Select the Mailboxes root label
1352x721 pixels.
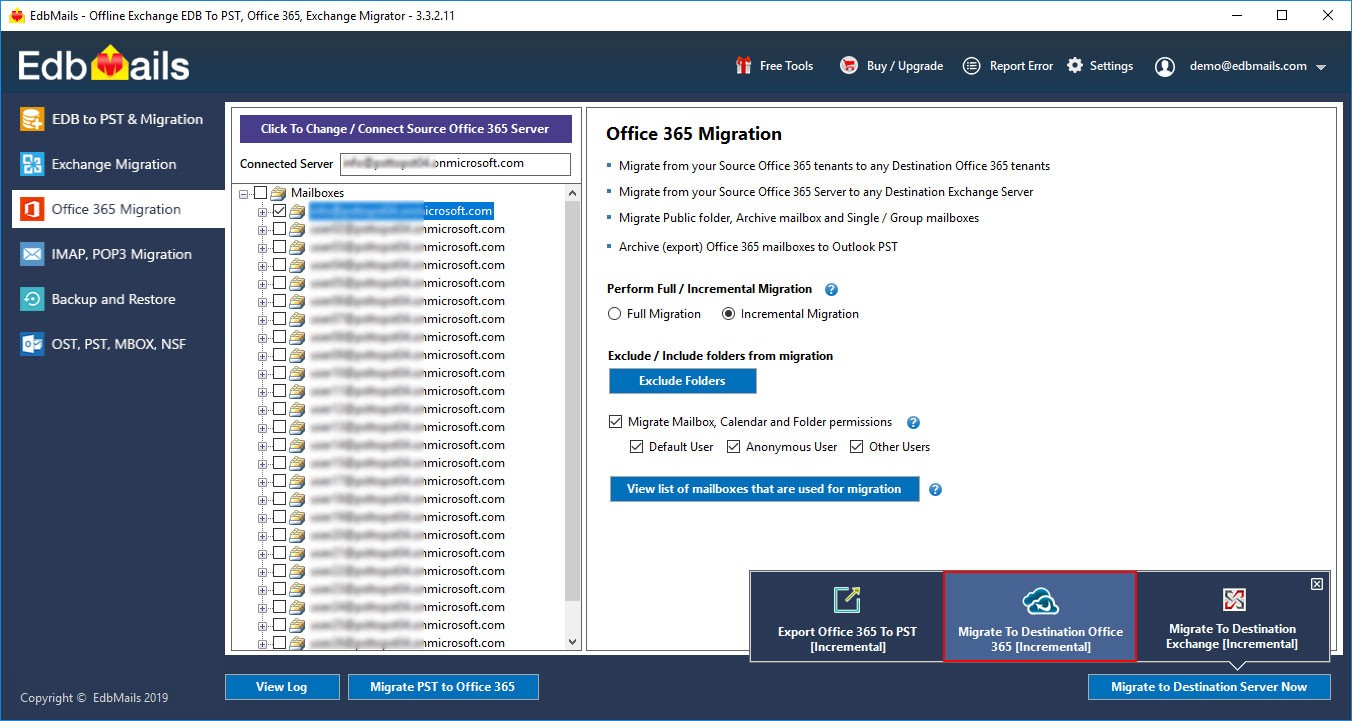pyautogui.click(x=317, y=193)
